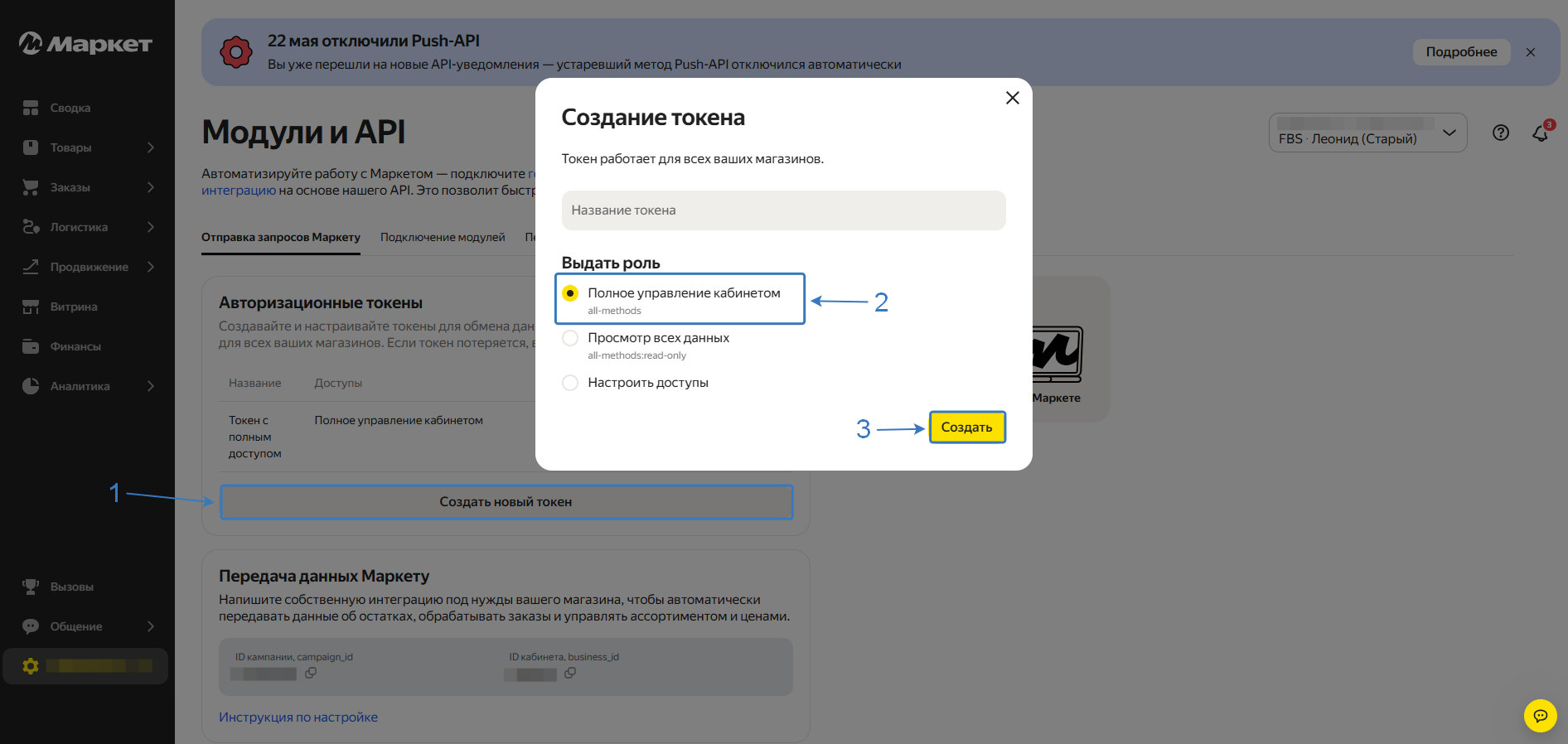The height and width of the screenshot is (744, 1568).
Task: Expand the Товары submenu chevron
Action: click(151, 147)
